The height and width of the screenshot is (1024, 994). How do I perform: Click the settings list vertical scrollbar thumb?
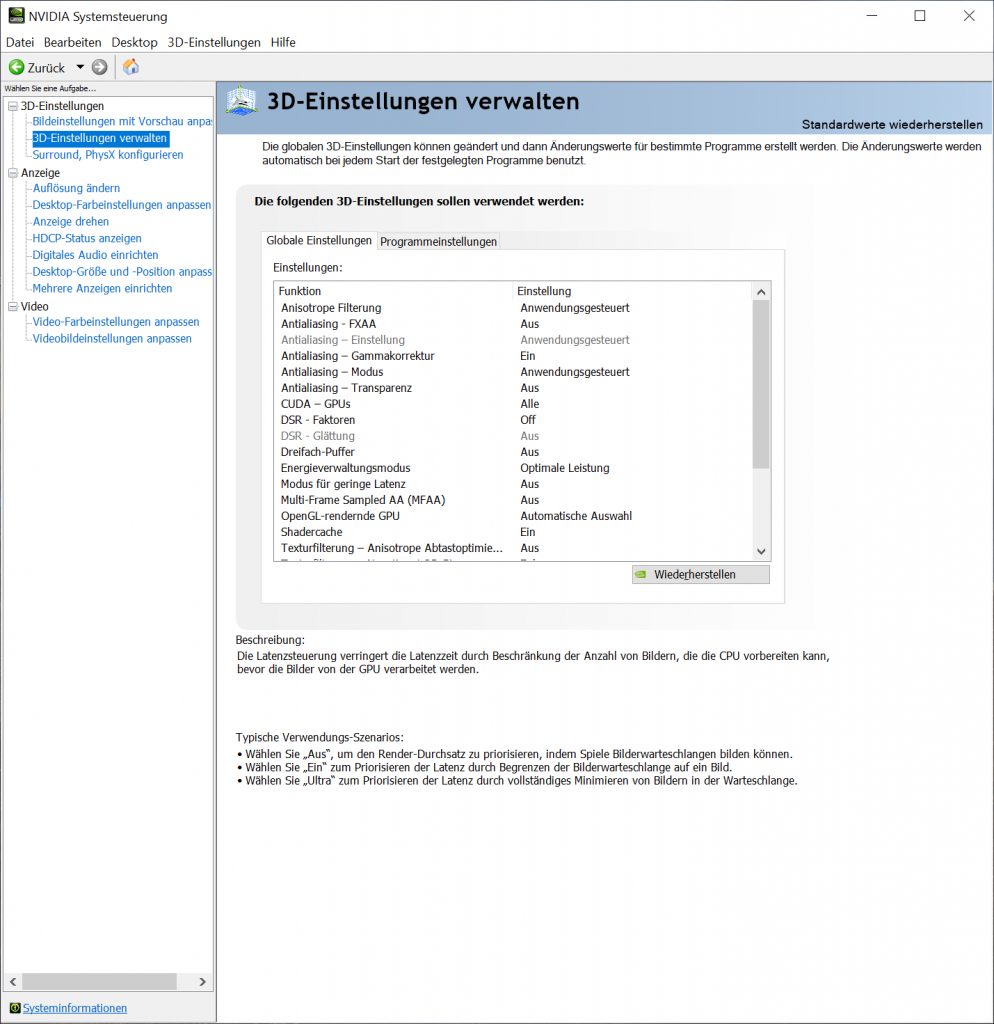pyautogui.click(x=761, y=385)
